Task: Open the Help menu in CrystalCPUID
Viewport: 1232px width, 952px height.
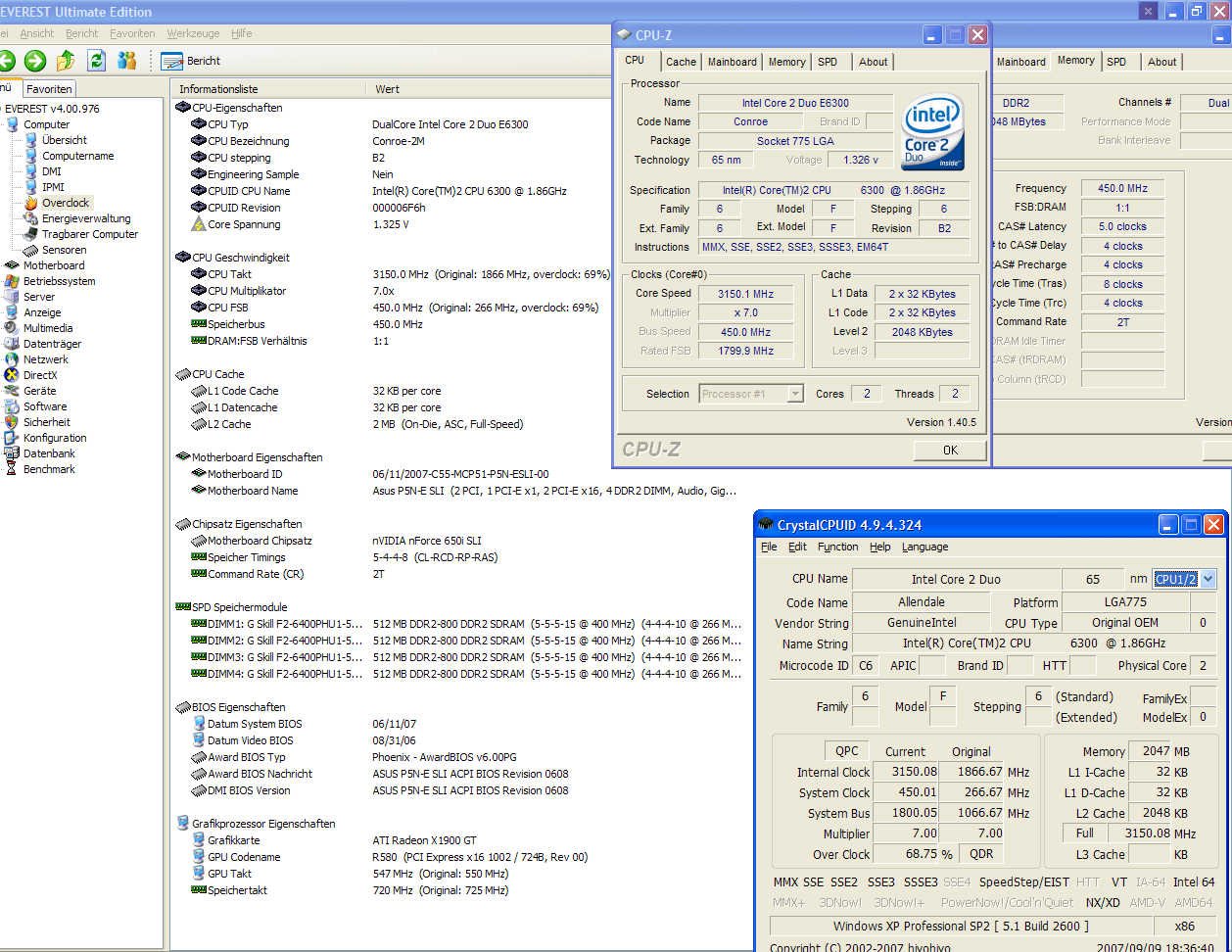Action: (x=880, y=547)
